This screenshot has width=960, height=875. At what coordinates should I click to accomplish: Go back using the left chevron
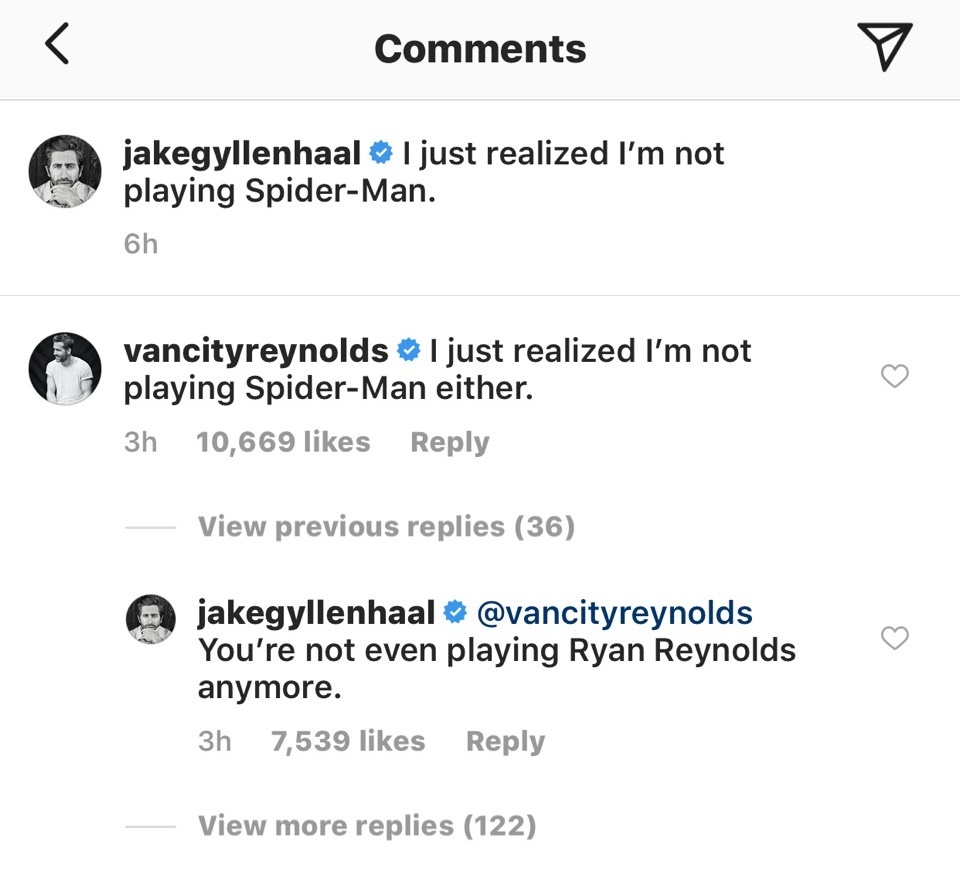point(57,46)
